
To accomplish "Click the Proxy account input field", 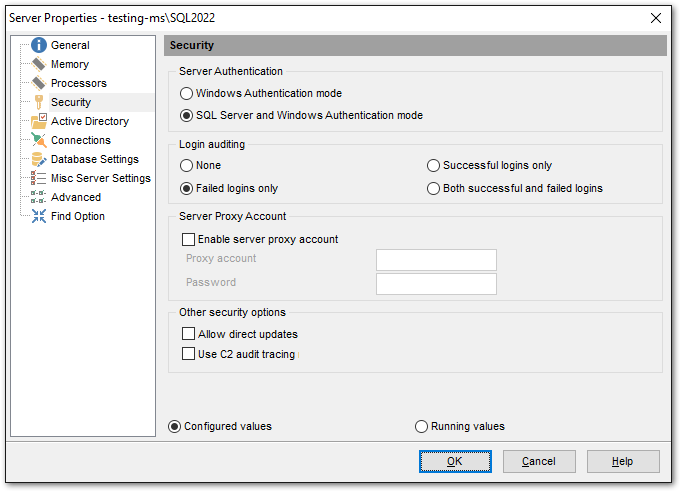I will pos(436,260).
